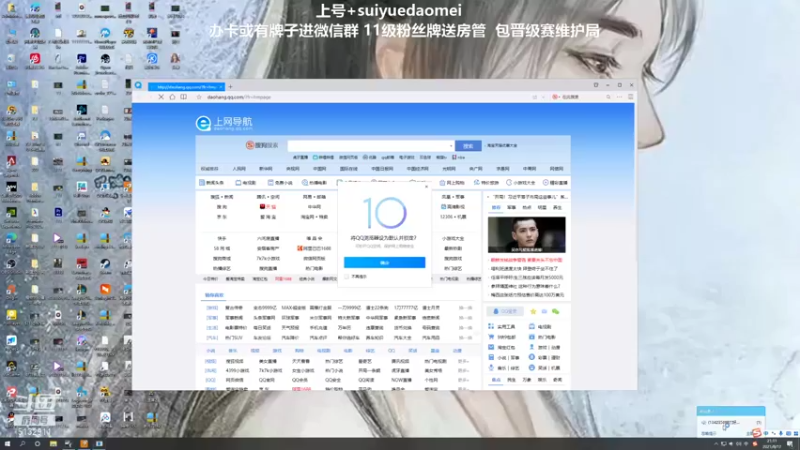Open the bookmarks book icon in toolbar
This screenshot has height=450, width=800.
(x=183, y=97)
